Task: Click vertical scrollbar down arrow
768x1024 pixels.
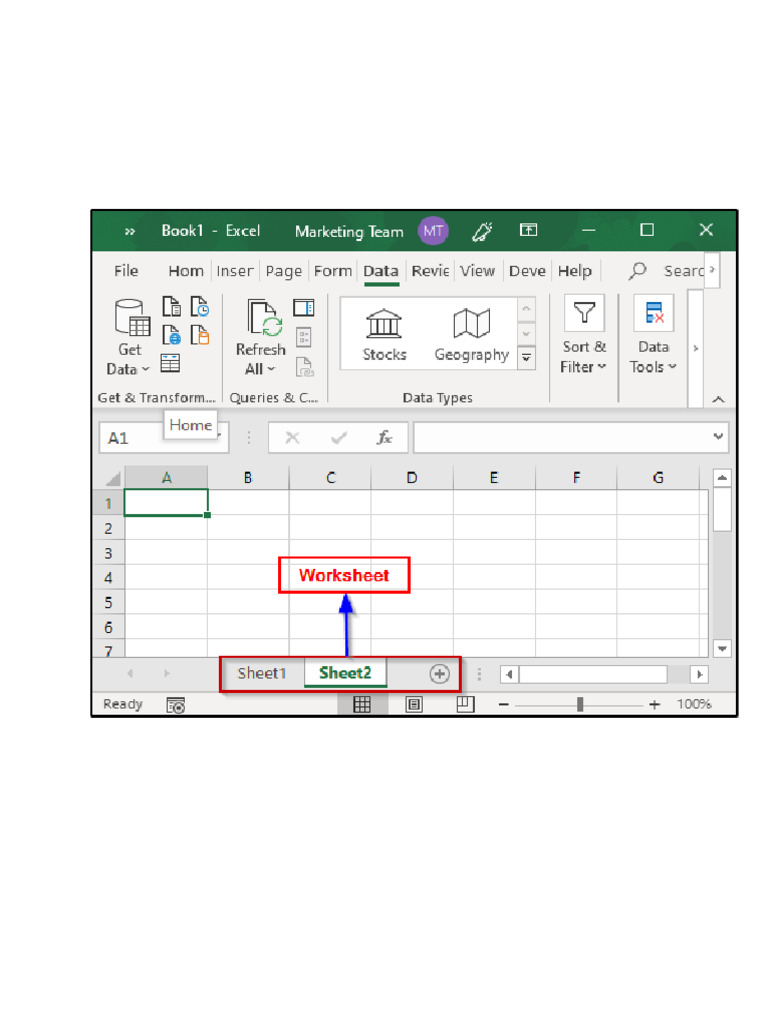Action: point(722,648)
